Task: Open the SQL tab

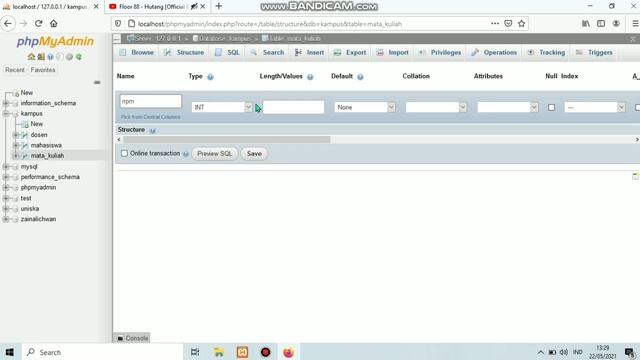Action: pos(228,53)
